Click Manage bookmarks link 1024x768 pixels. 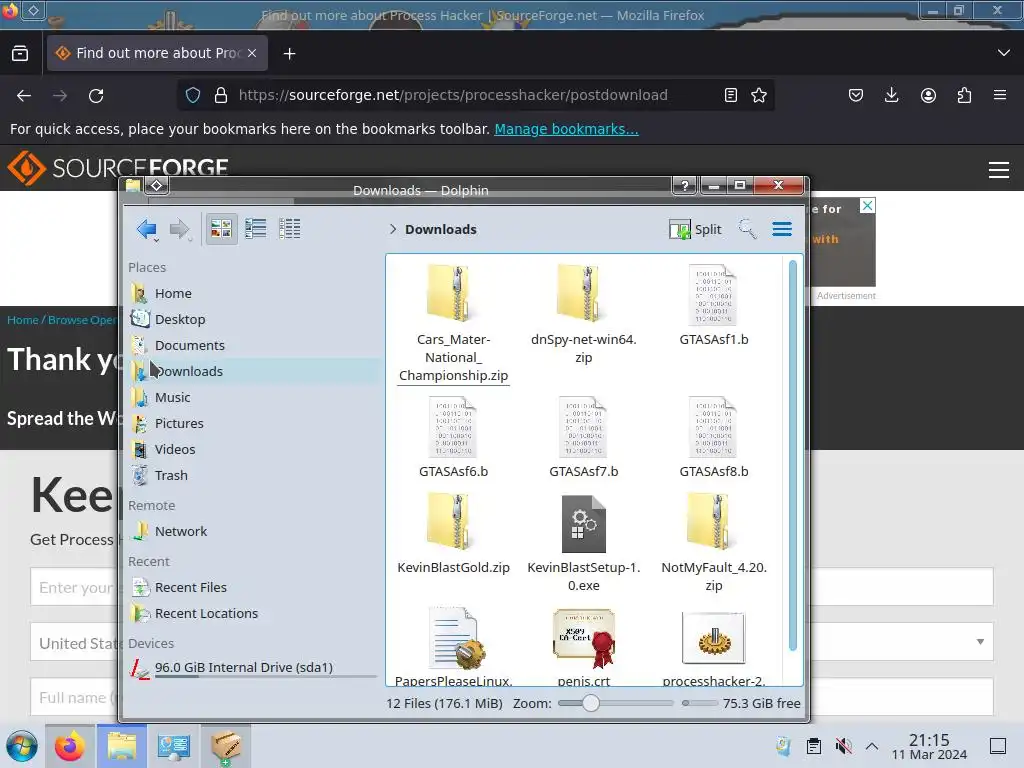[x=566, y=129]
